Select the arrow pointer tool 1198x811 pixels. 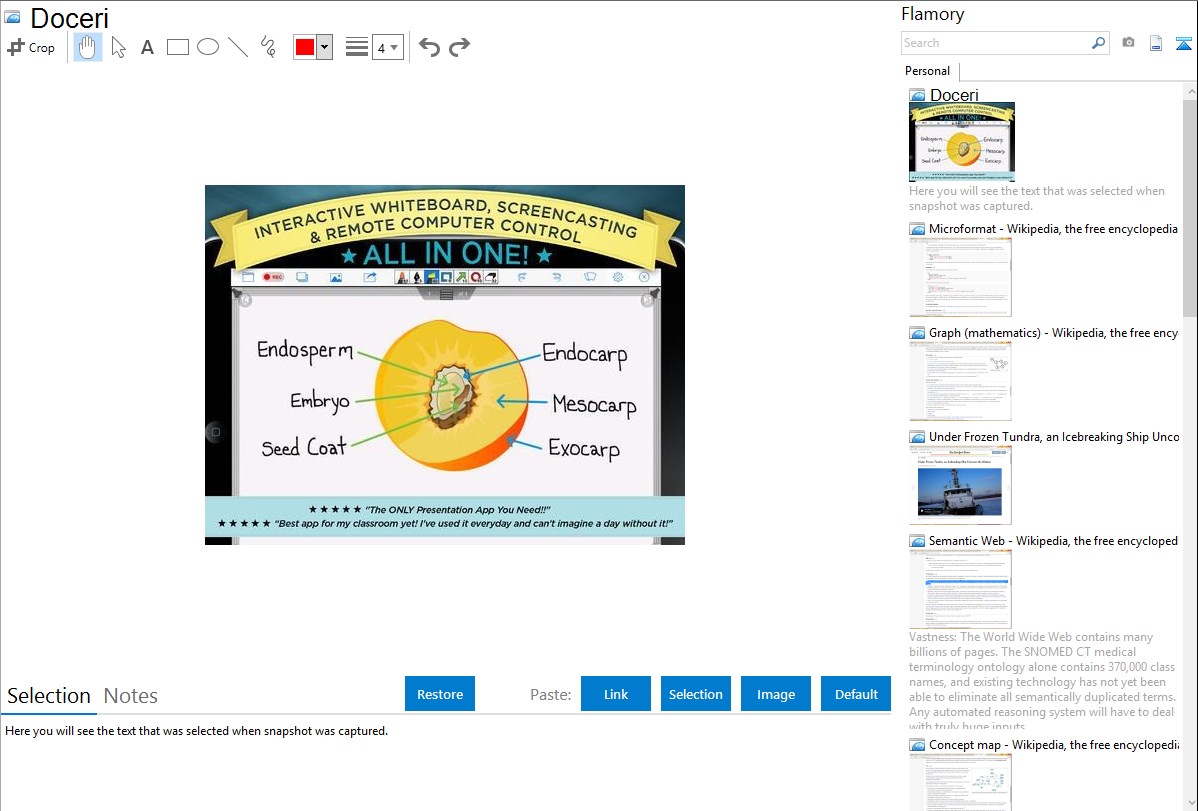click(x=118, y=47)
